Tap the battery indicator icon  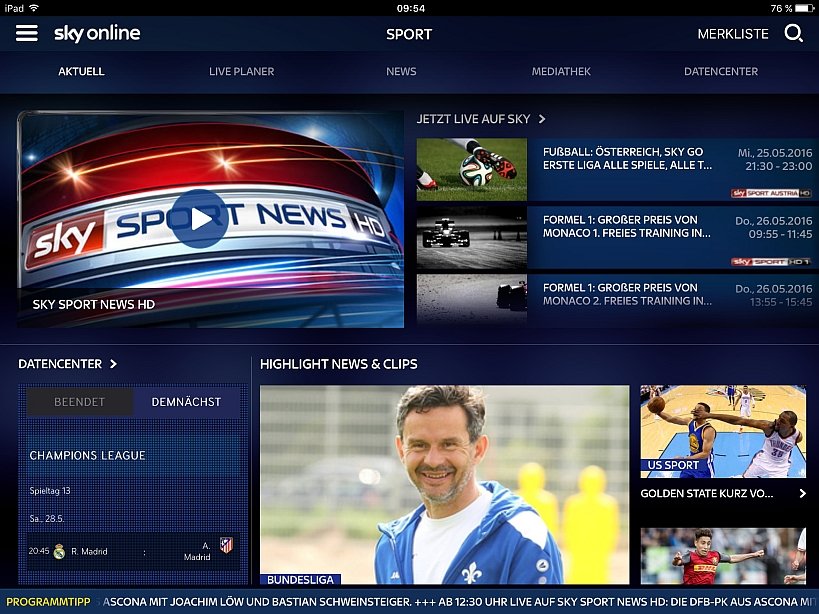pos(804,8)
